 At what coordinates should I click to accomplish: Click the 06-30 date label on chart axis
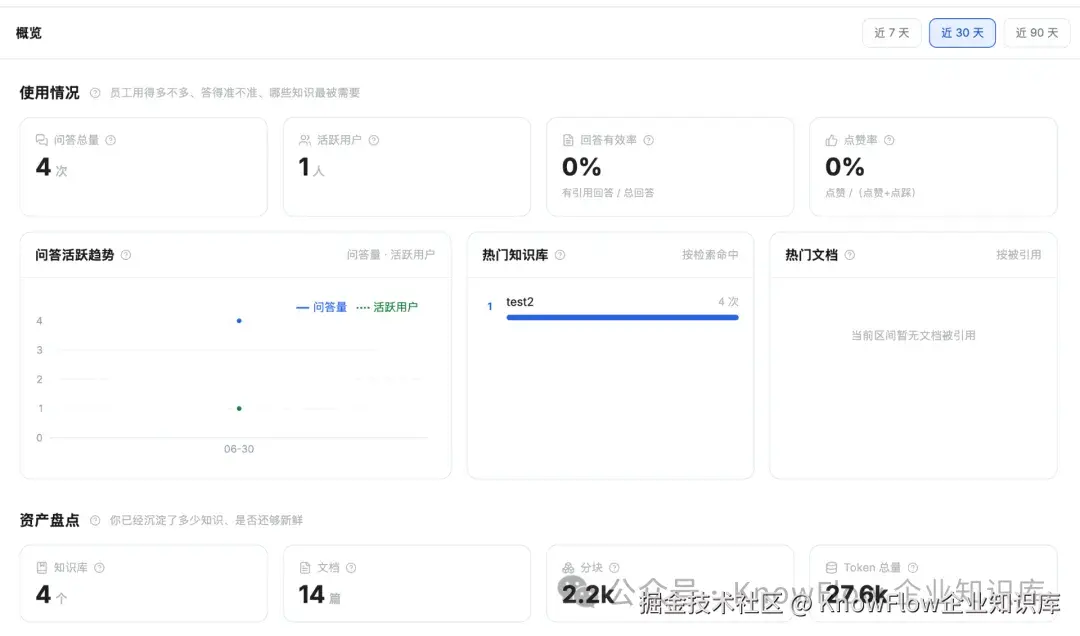pyautogui.click(x=239, y=449)
